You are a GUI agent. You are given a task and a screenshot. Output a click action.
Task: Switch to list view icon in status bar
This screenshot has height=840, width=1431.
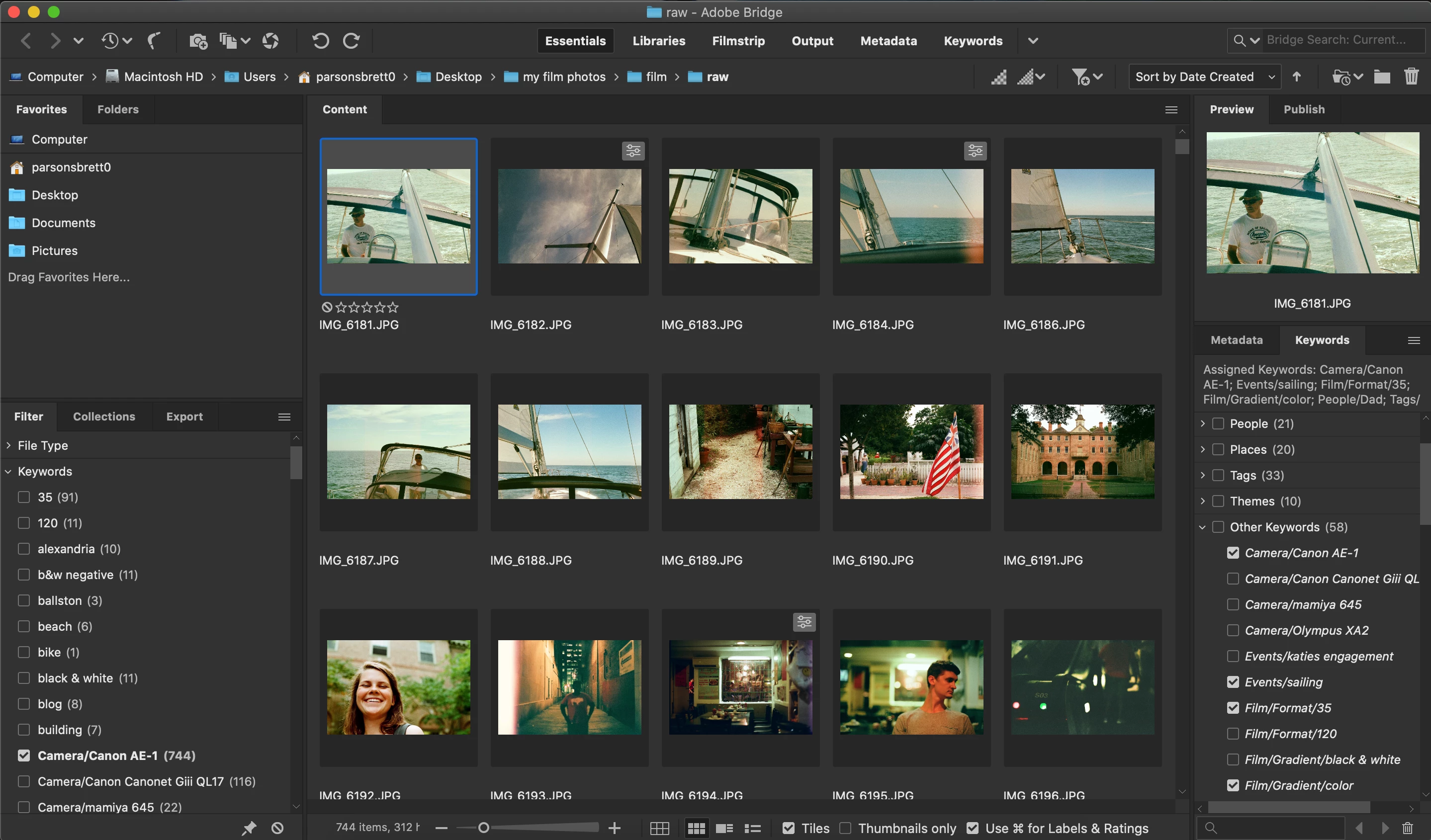(x=752, y=828)
